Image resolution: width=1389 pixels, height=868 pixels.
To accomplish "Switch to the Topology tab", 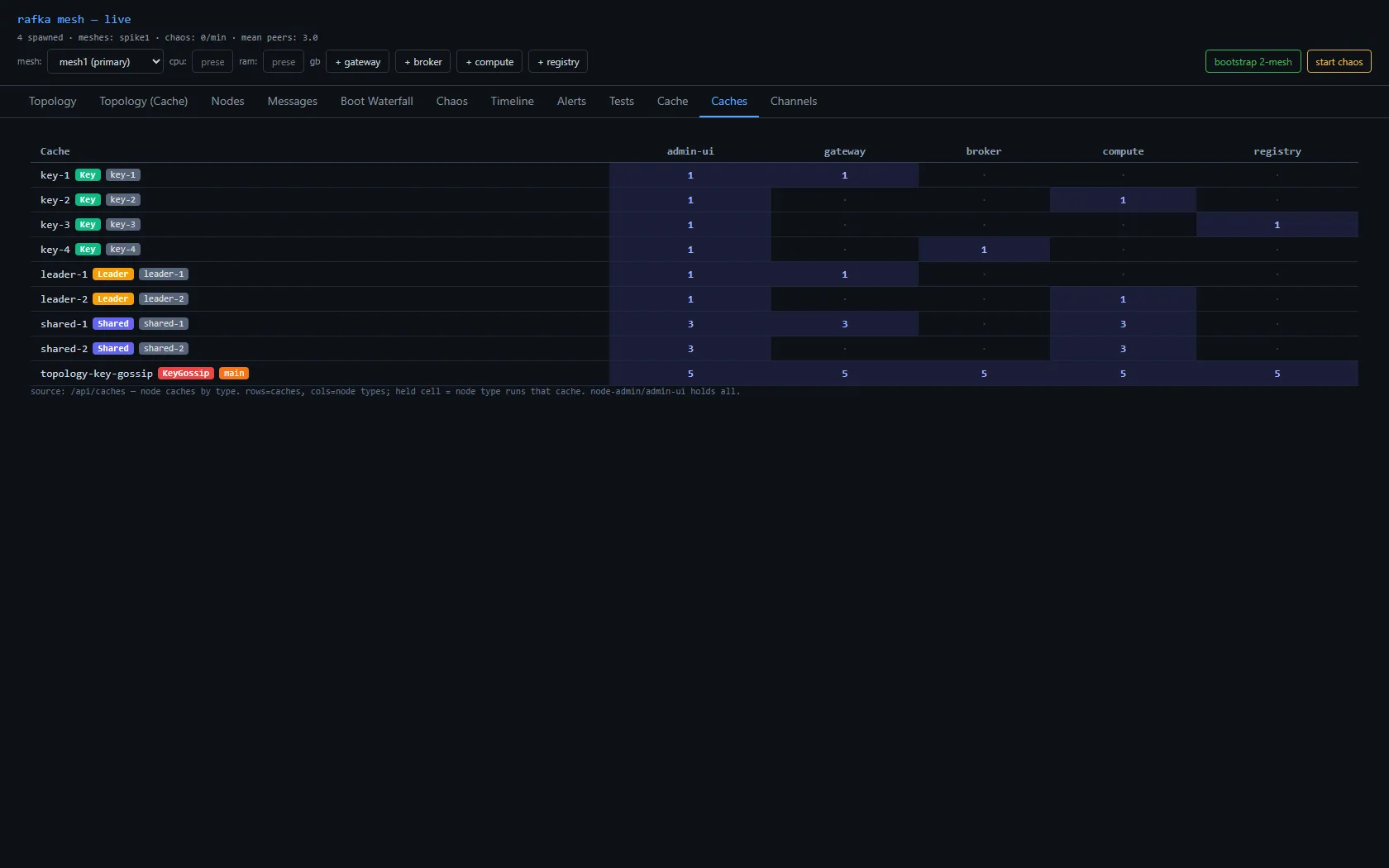I will [x=53, y=101].
